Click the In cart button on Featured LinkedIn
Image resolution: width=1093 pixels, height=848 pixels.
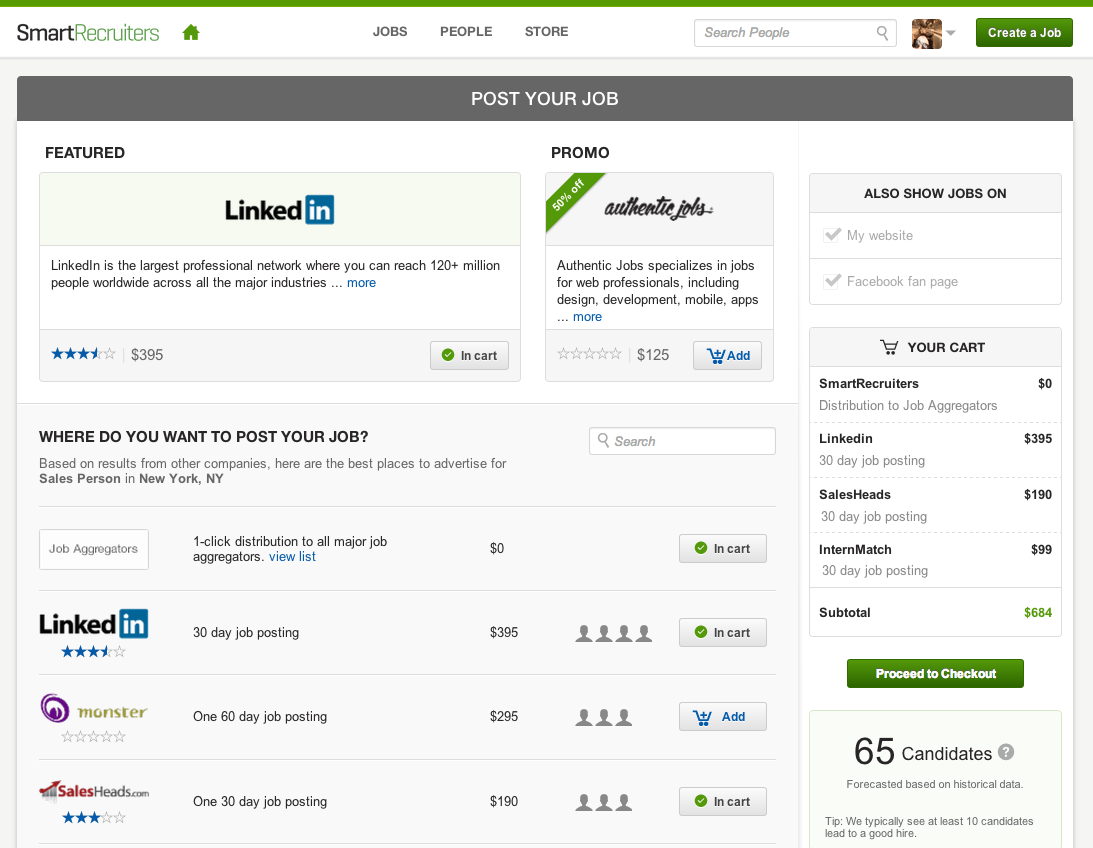[469, 355]
